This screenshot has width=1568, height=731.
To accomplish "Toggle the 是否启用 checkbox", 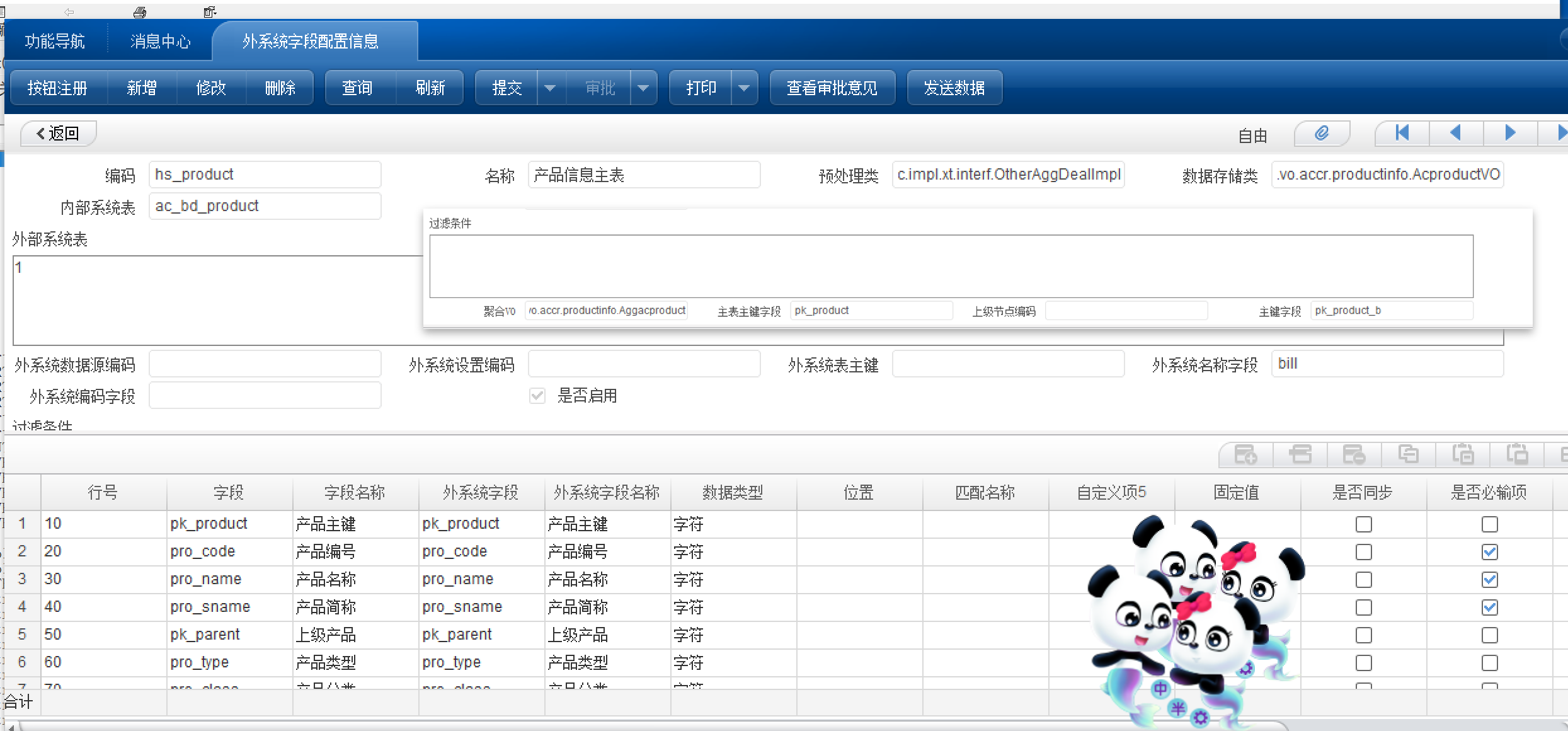I will point(537,396).
